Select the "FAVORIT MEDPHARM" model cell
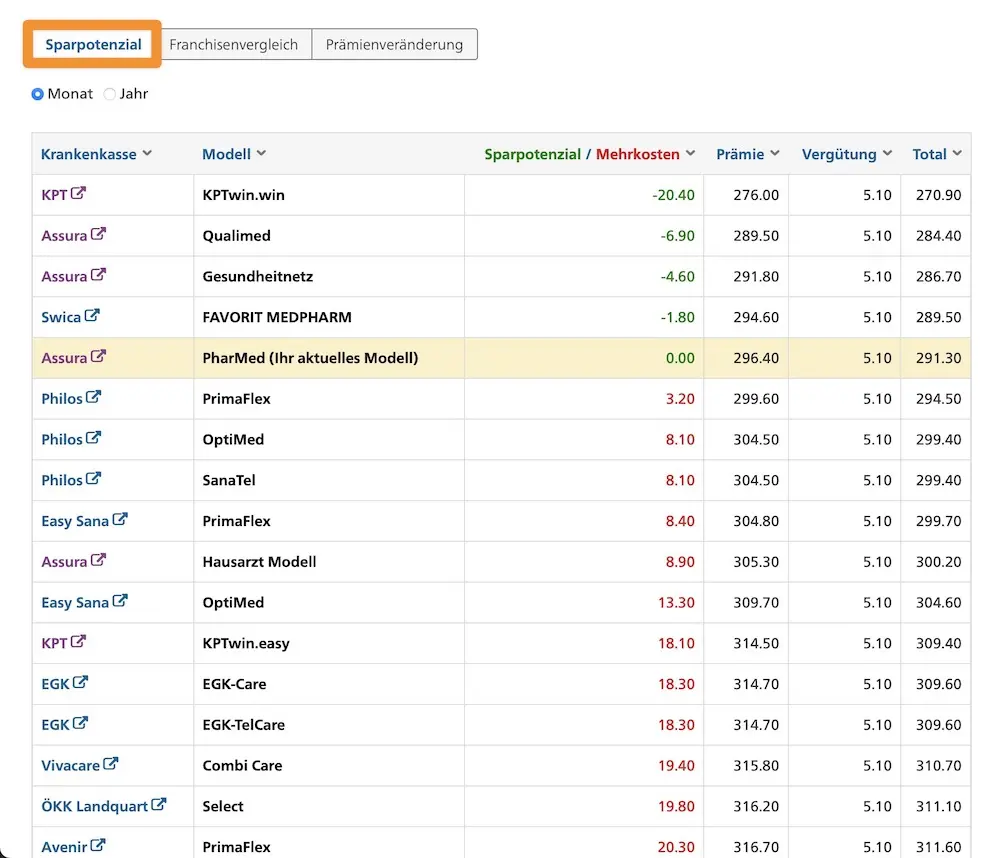1000x858 pixels. (277, 317)
